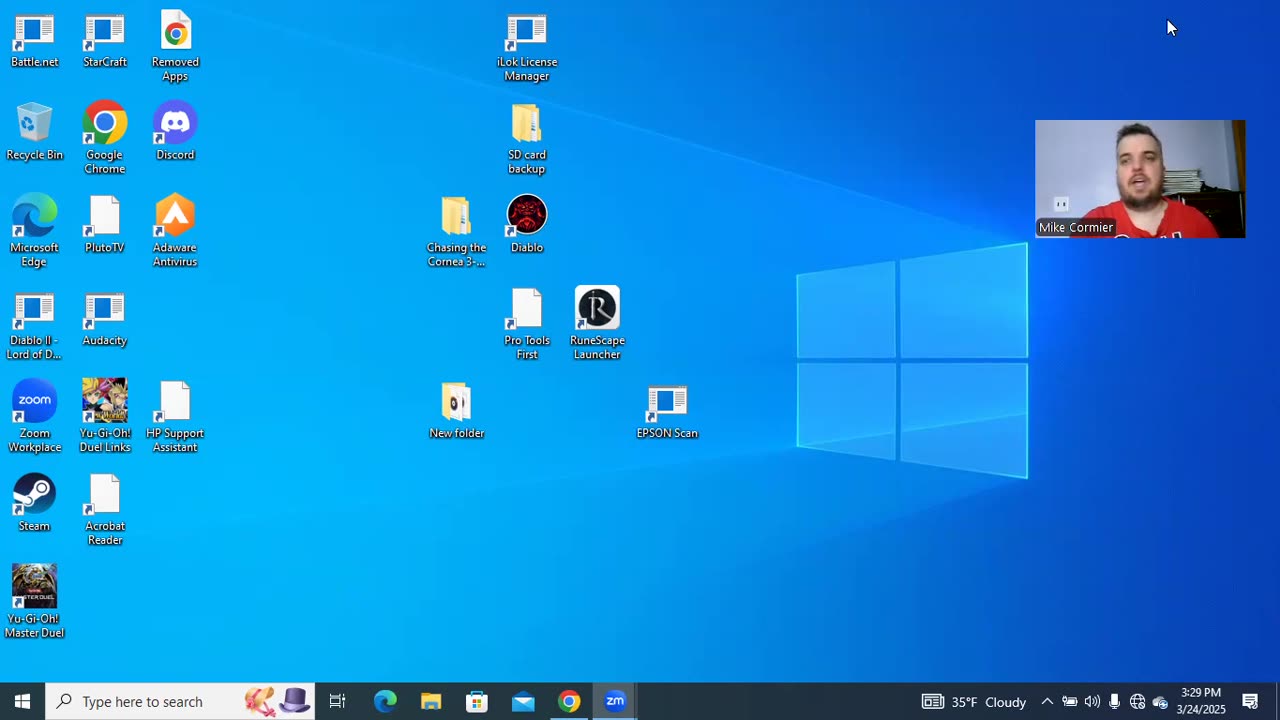This screenshot has width=1280, height=720.
Task: Switch to Google Chrome on the taskbar
Action: click(x=569, y=701)
